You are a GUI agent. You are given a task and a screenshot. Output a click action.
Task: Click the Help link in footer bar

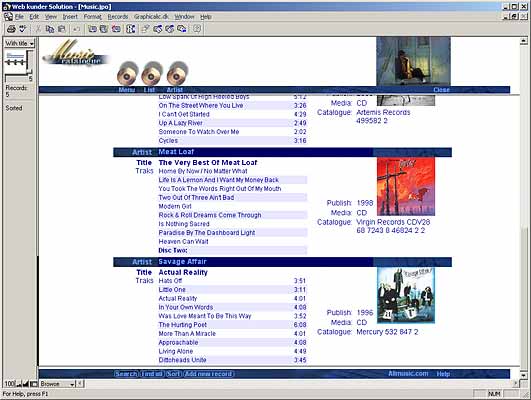[443, 374]
